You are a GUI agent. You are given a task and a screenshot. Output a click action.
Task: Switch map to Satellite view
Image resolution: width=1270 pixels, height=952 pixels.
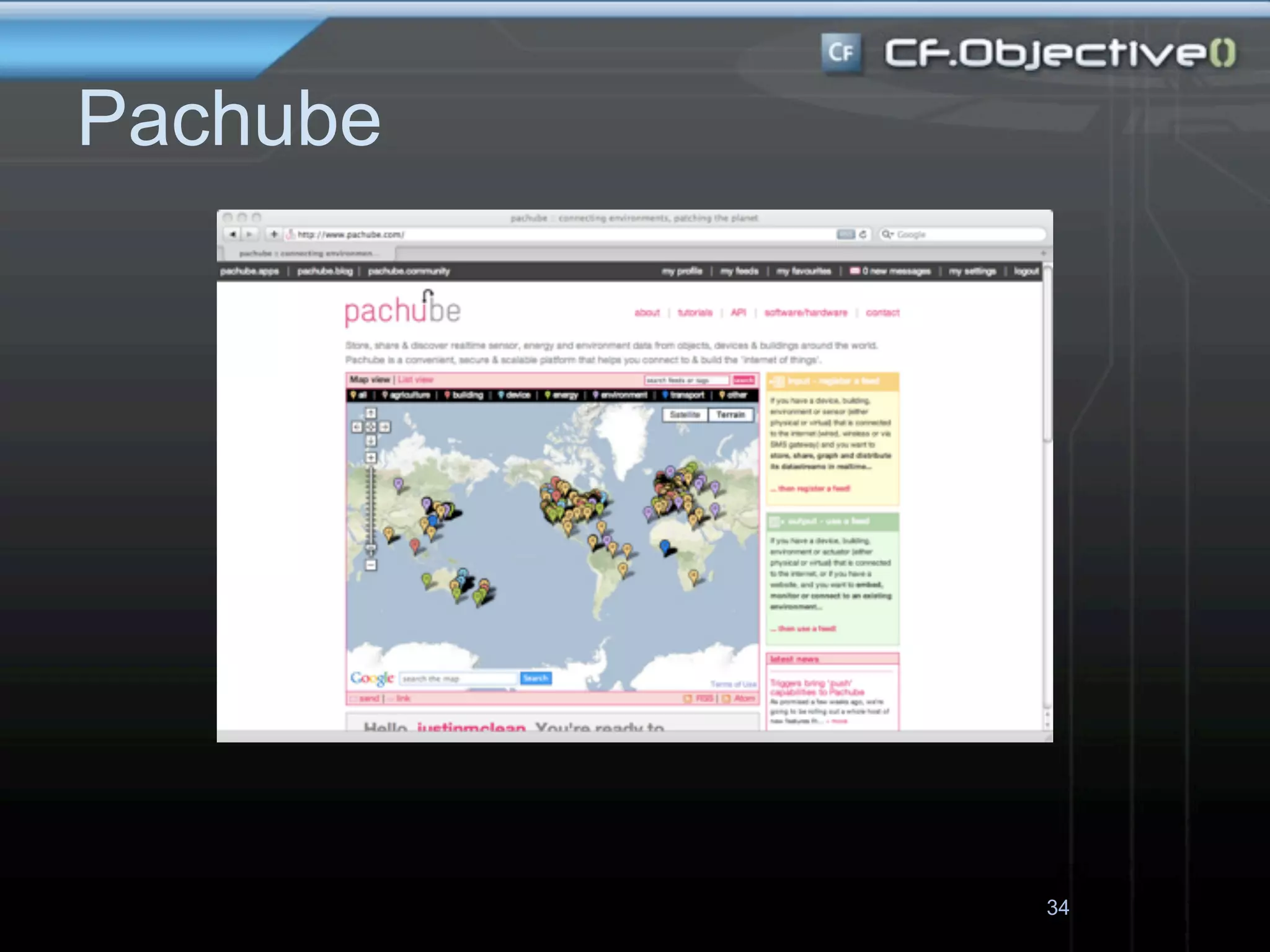pyautogui.click(x=685, y=415)
